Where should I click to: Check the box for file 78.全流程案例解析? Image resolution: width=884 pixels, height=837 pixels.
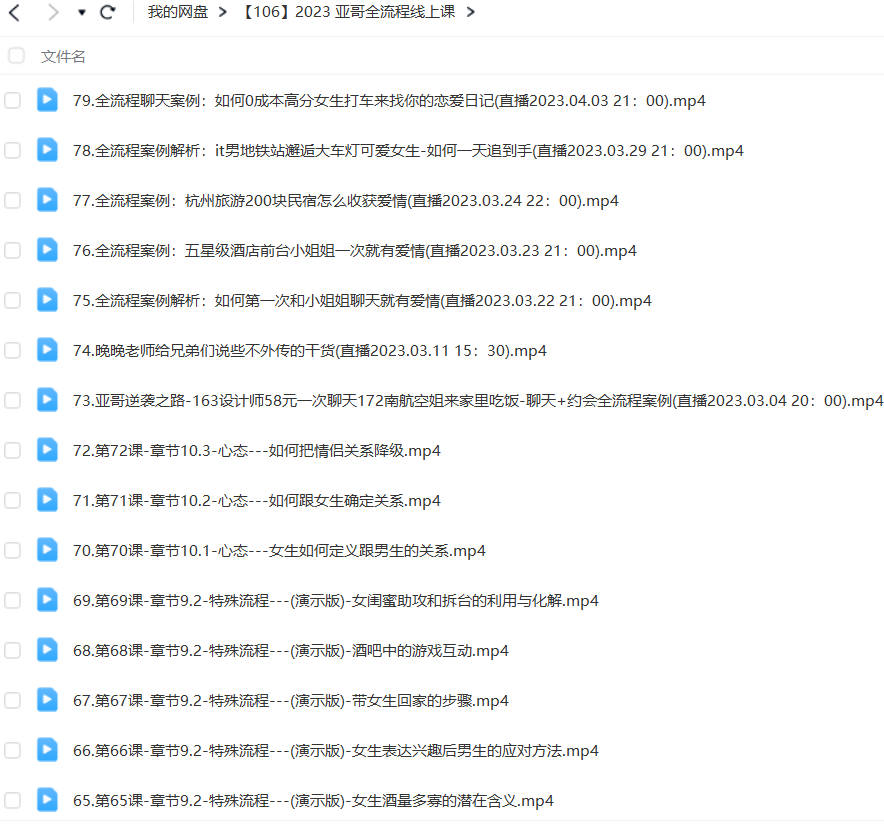[x=12, y=150]
